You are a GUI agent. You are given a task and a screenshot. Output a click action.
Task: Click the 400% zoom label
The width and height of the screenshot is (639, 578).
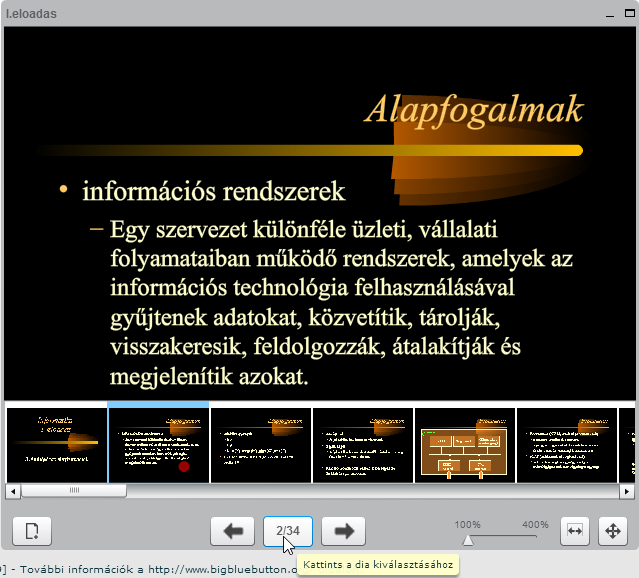coord(535,524)
